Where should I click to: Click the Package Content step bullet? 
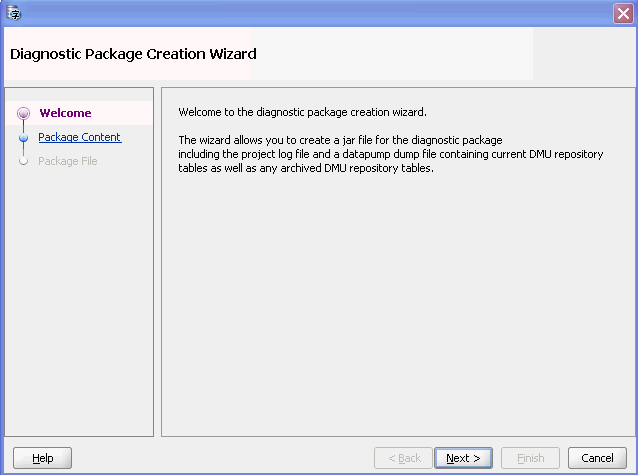24,138
